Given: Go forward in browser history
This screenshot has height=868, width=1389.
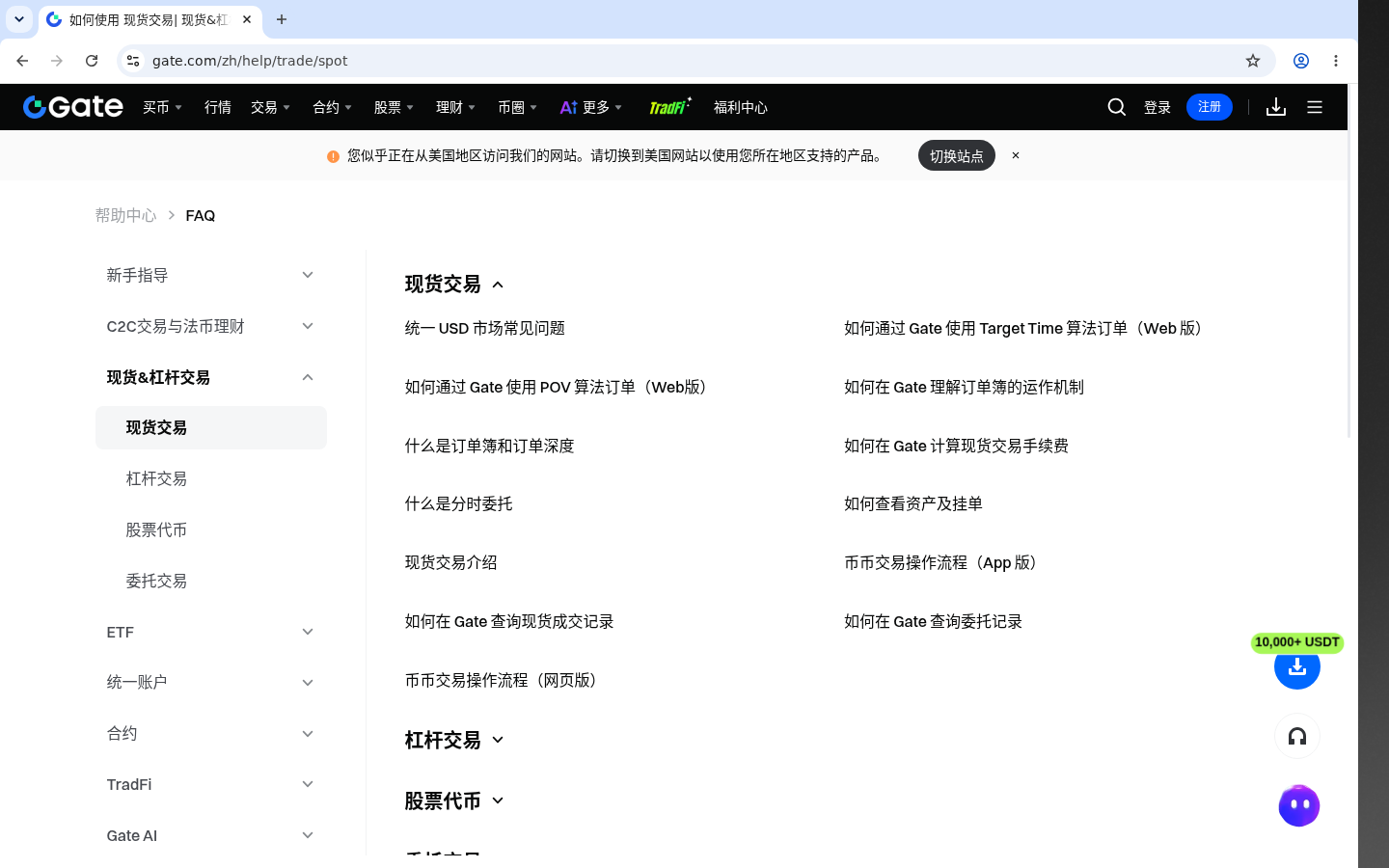Looking at the screenshot, I should (x=57, y=61).
